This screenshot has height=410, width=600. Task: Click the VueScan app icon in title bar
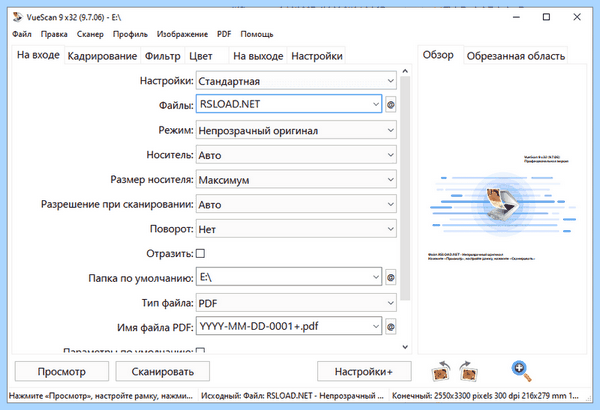click(x=18, y=17)
